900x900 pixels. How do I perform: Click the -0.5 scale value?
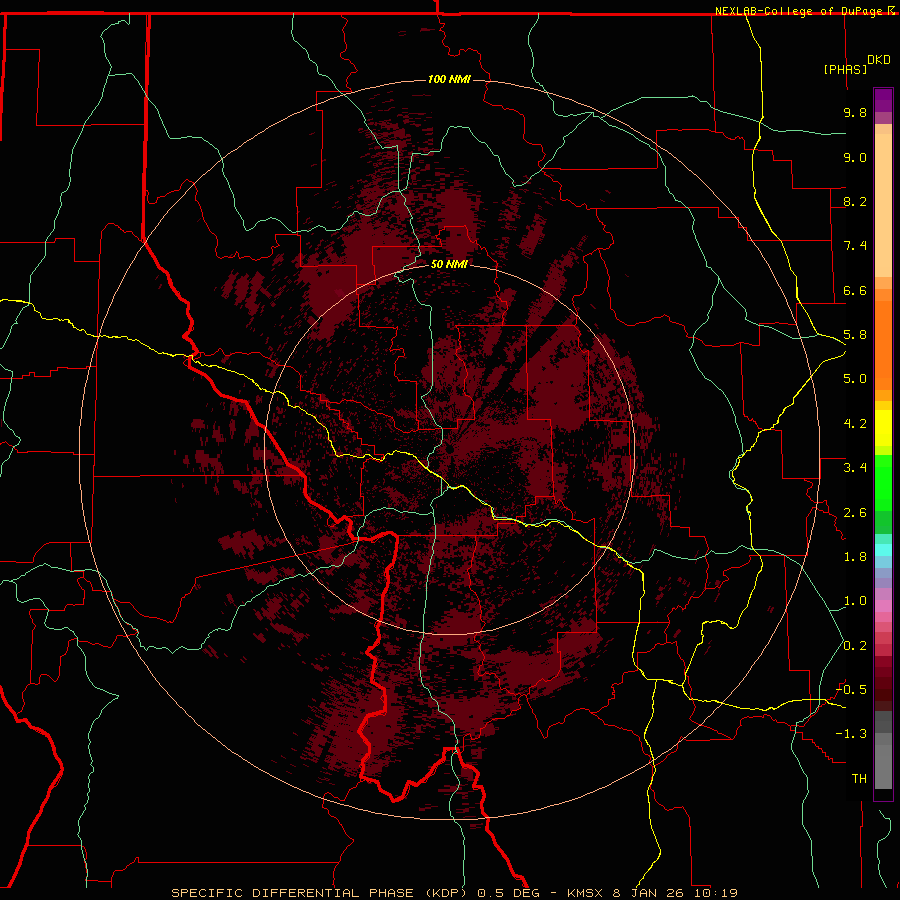click(851, 690)
